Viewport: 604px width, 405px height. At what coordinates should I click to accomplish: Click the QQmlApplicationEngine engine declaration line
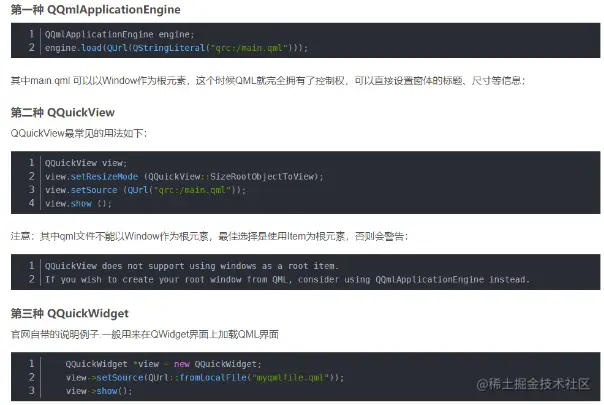[x=119, y=34]
